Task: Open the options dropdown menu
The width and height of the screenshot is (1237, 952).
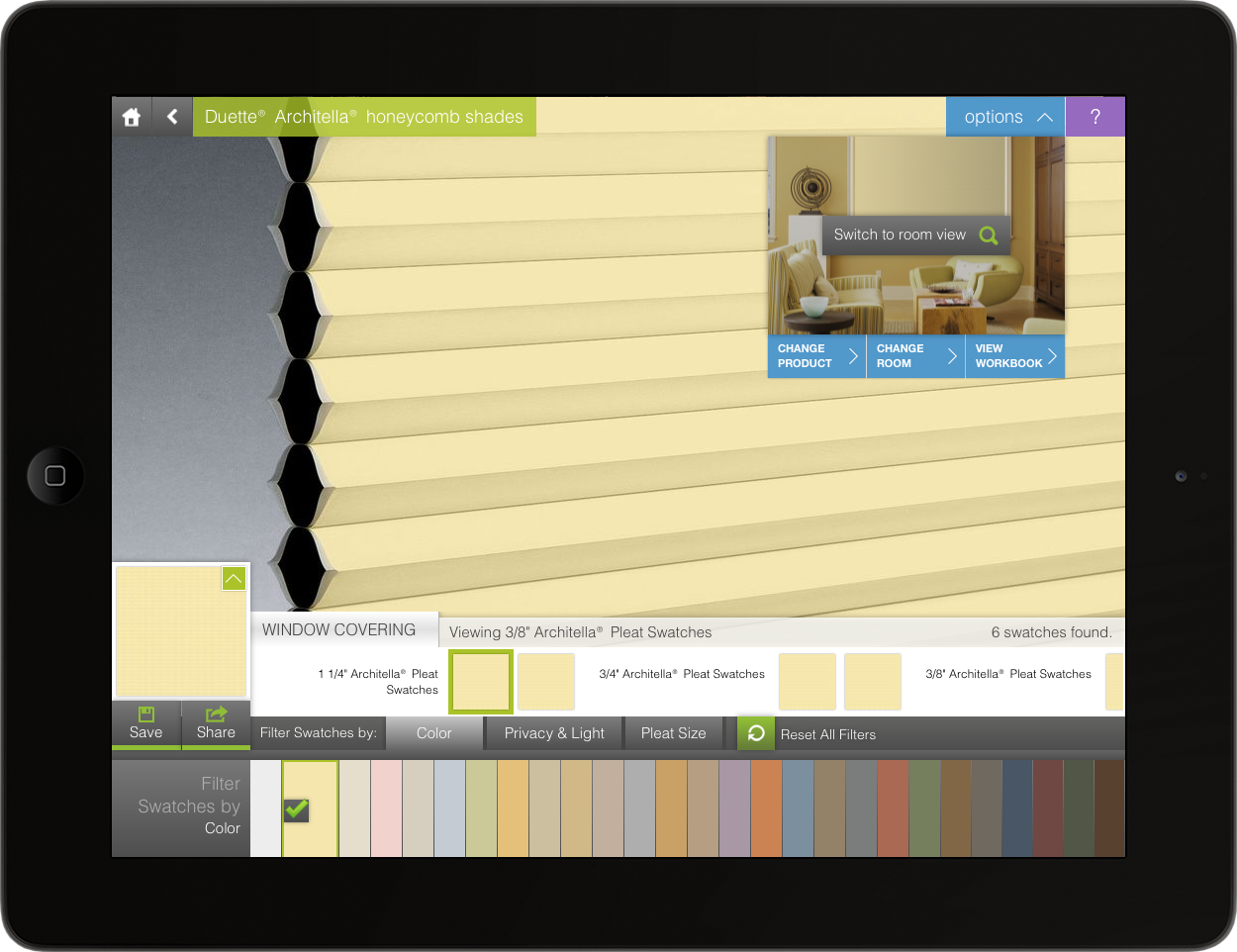Action: point(1005,117)
